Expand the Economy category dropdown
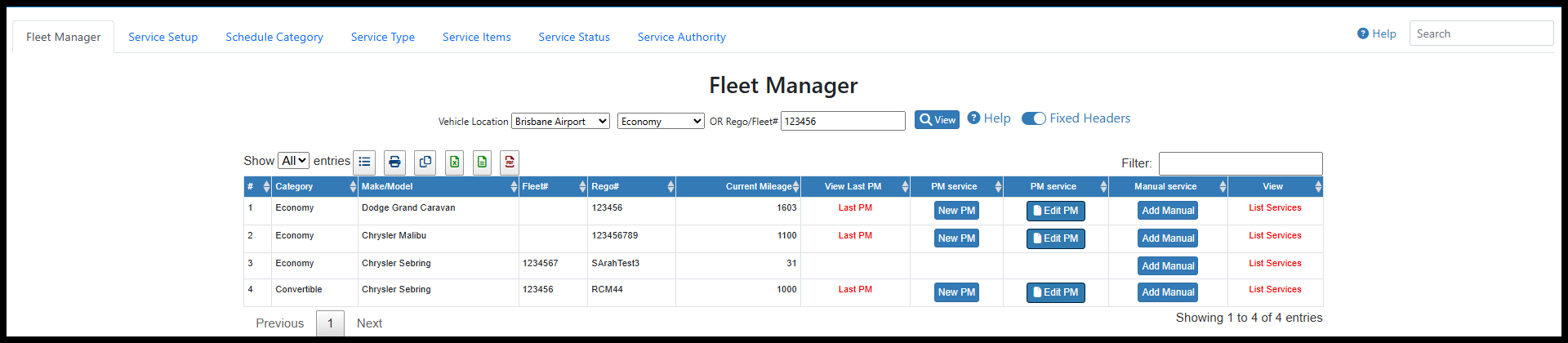This screenshot has width=1568, height=343. coord(661,121)
